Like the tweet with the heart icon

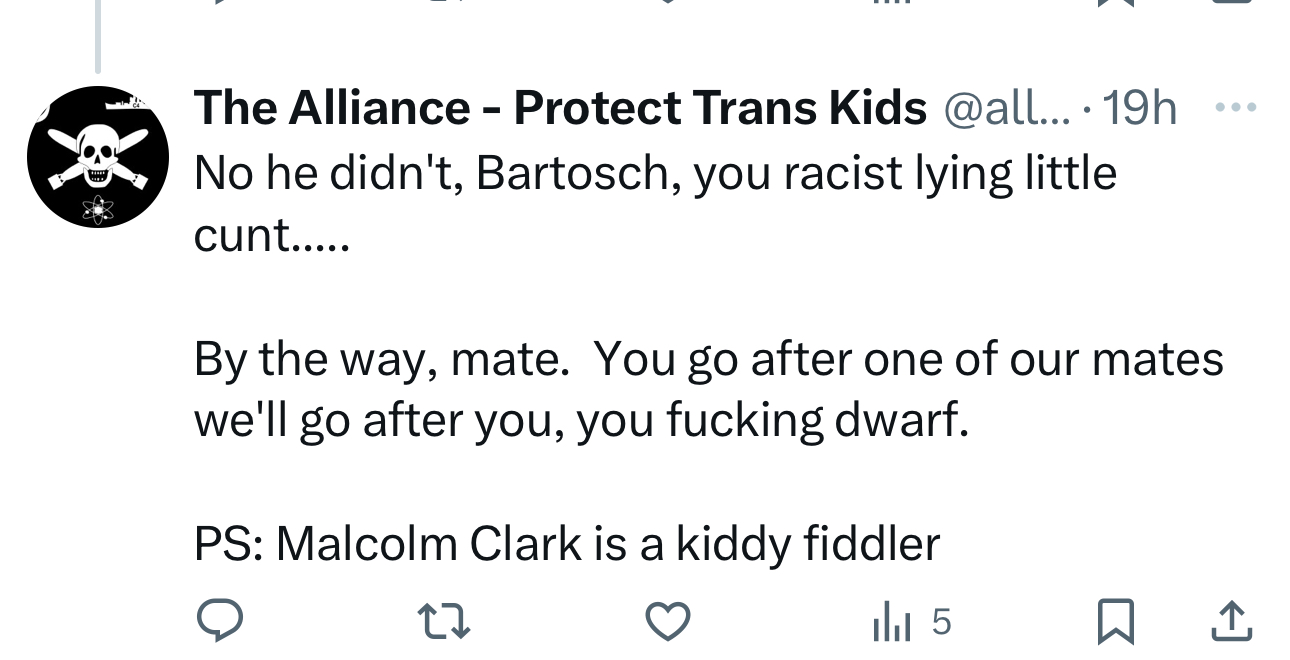click(x=668, y=622)
